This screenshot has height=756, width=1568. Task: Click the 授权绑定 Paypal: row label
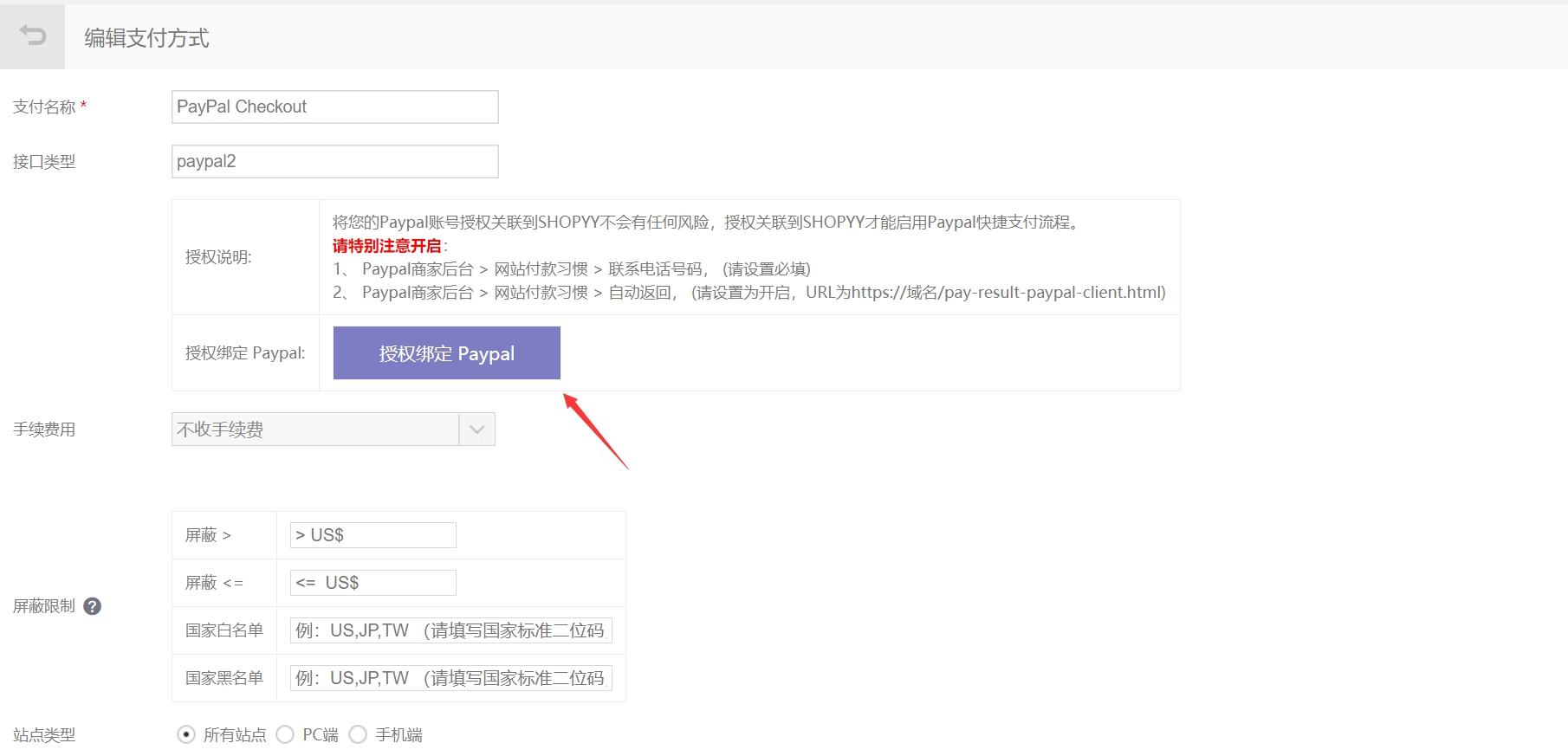coord(245,353)
